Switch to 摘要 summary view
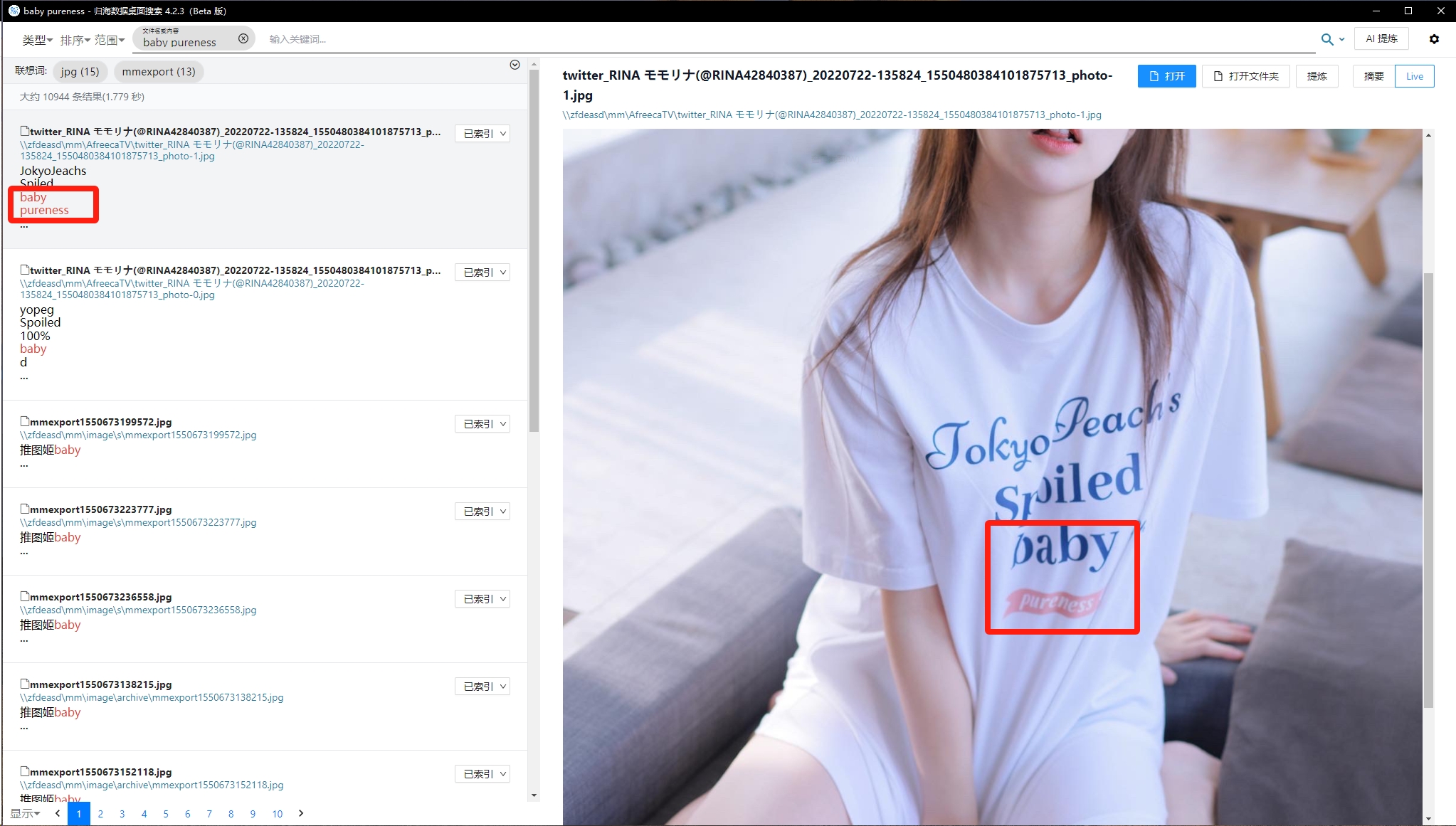1456x826 pixels. click(x=1373, y=76)
